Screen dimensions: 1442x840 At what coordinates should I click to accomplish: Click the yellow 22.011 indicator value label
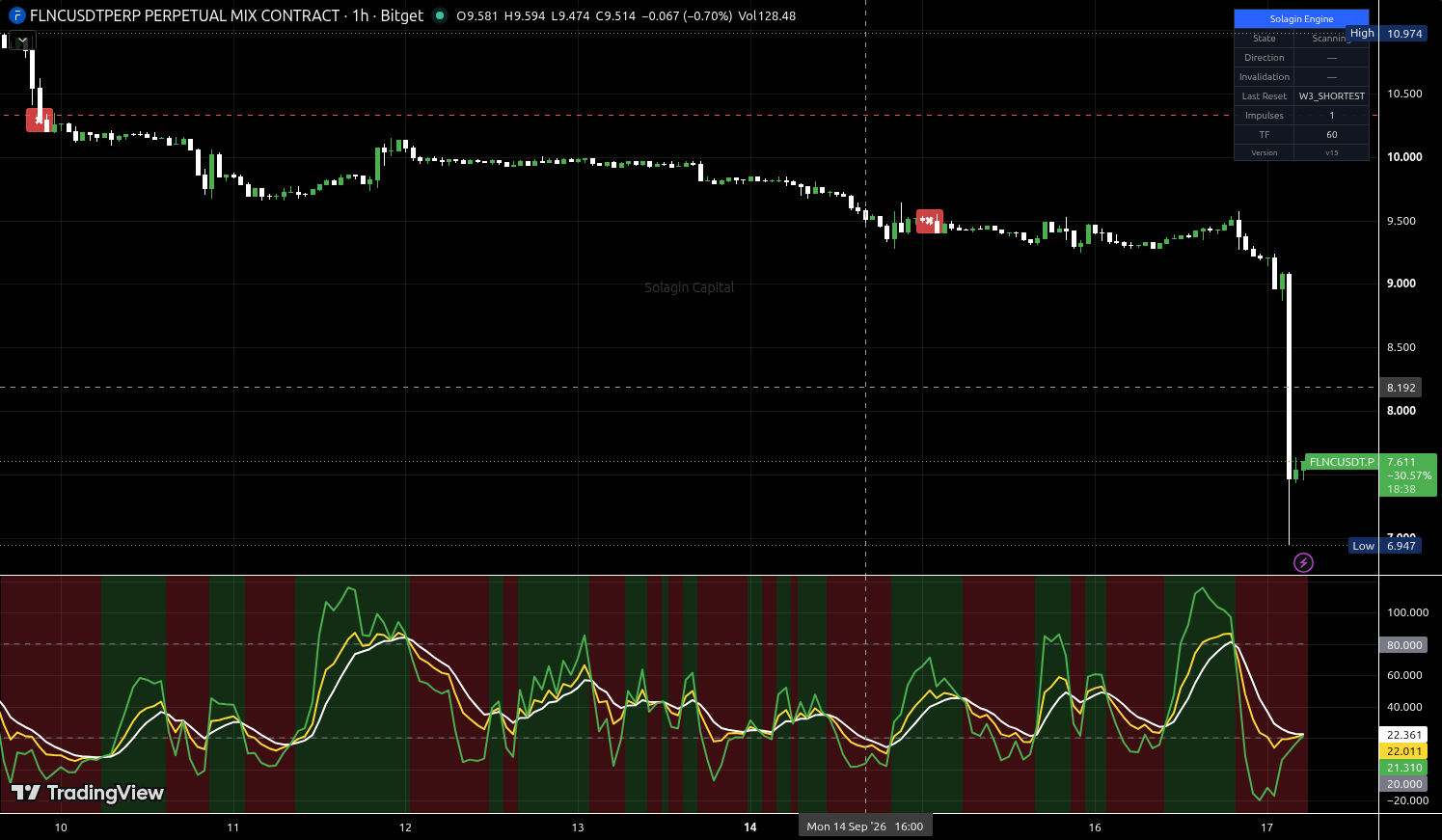(x=1404, y=751)
